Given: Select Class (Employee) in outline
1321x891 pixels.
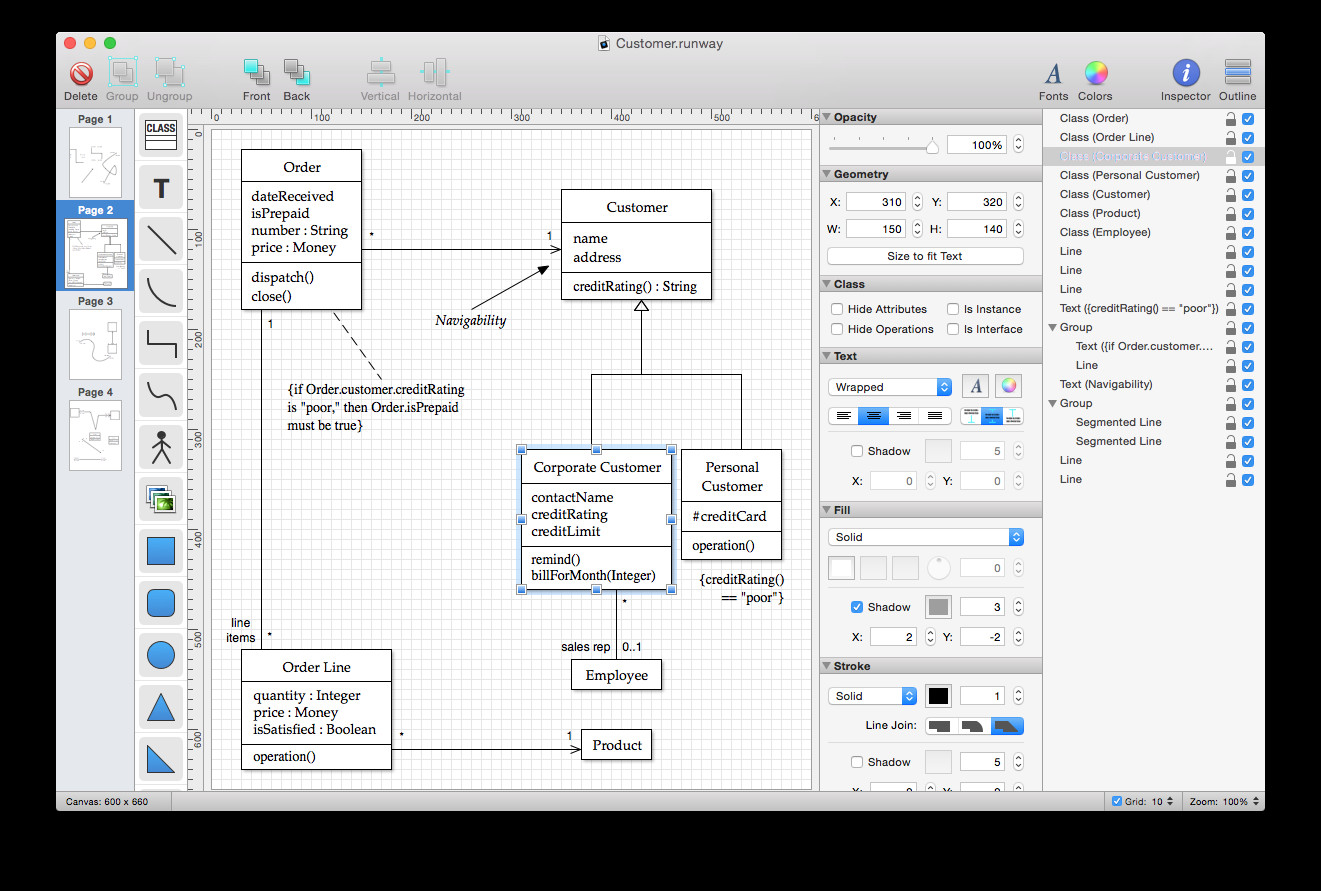Looking at the screenshot, I should (x=1105, y=233).
